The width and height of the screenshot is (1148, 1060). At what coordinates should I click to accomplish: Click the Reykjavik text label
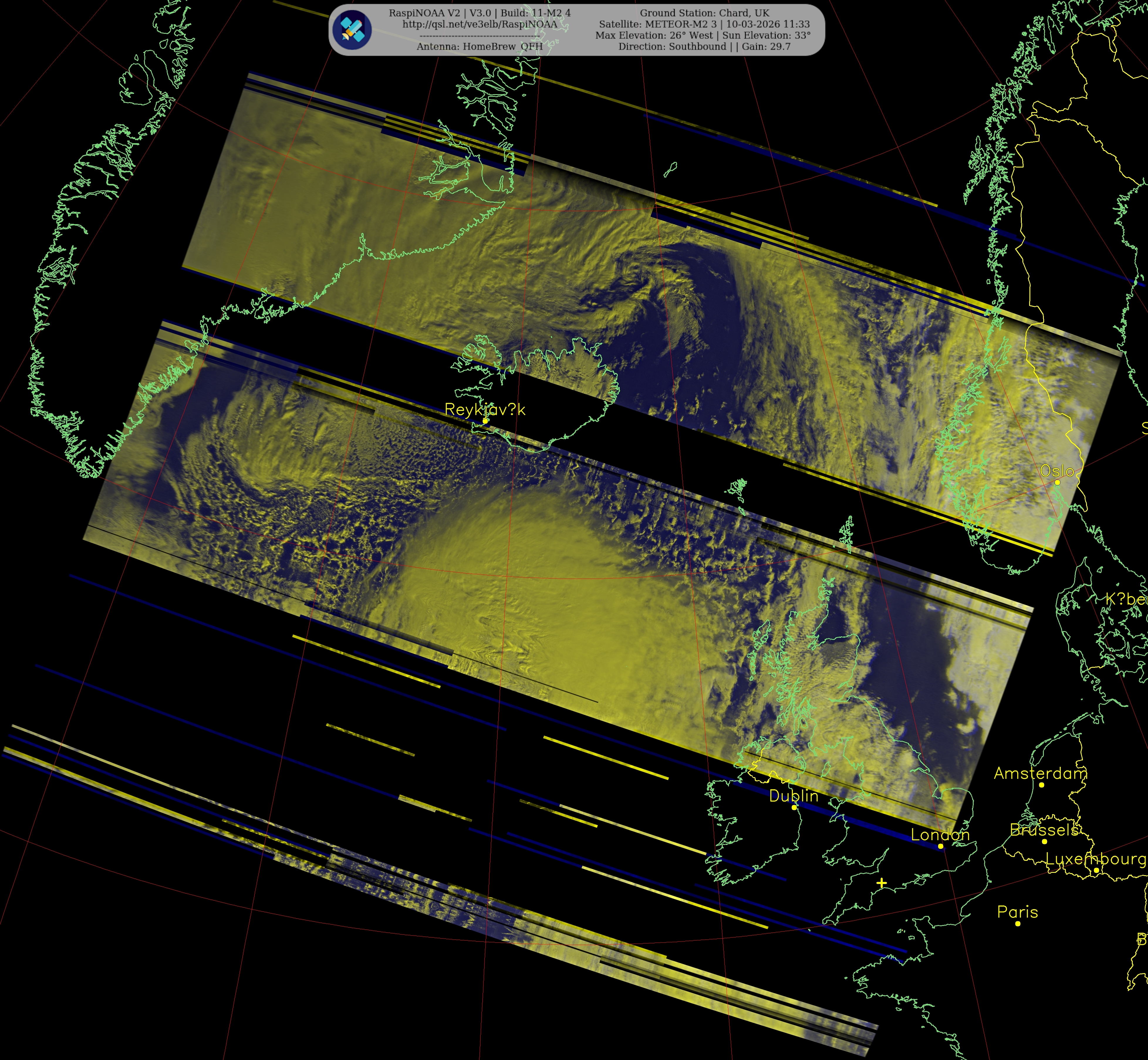[x=485, y=410]
